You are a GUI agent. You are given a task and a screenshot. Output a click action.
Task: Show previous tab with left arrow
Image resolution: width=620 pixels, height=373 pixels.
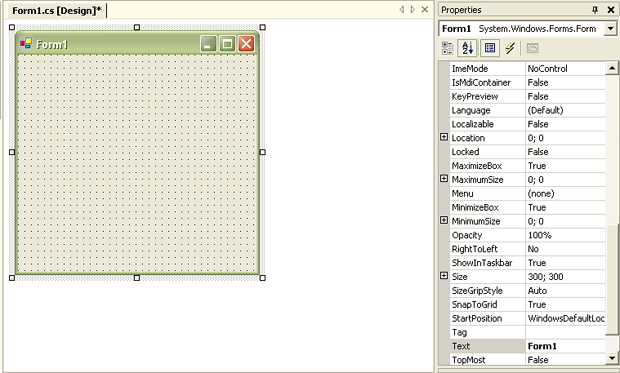pos(402,9)
